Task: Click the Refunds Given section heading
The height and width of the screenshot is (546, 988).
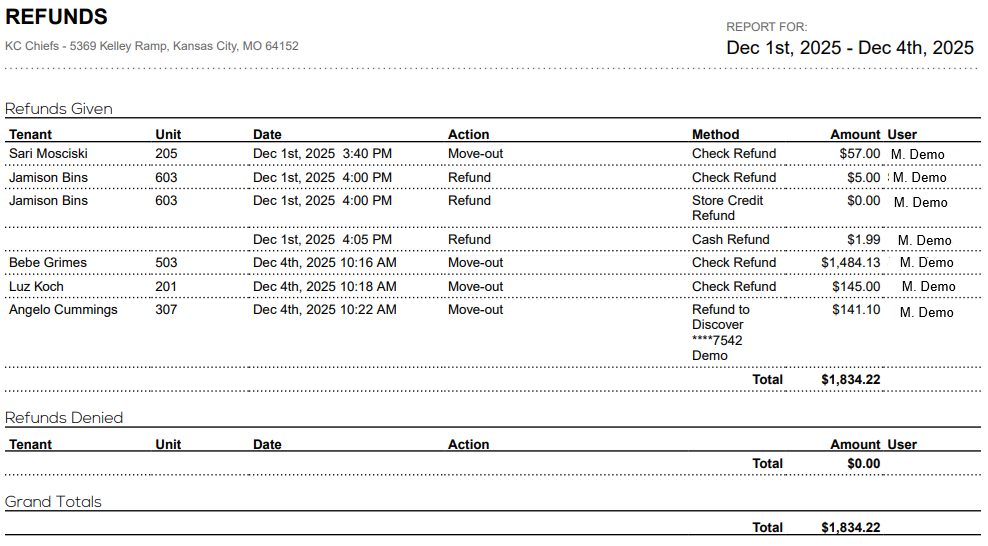Action: (x=59, y=109)
